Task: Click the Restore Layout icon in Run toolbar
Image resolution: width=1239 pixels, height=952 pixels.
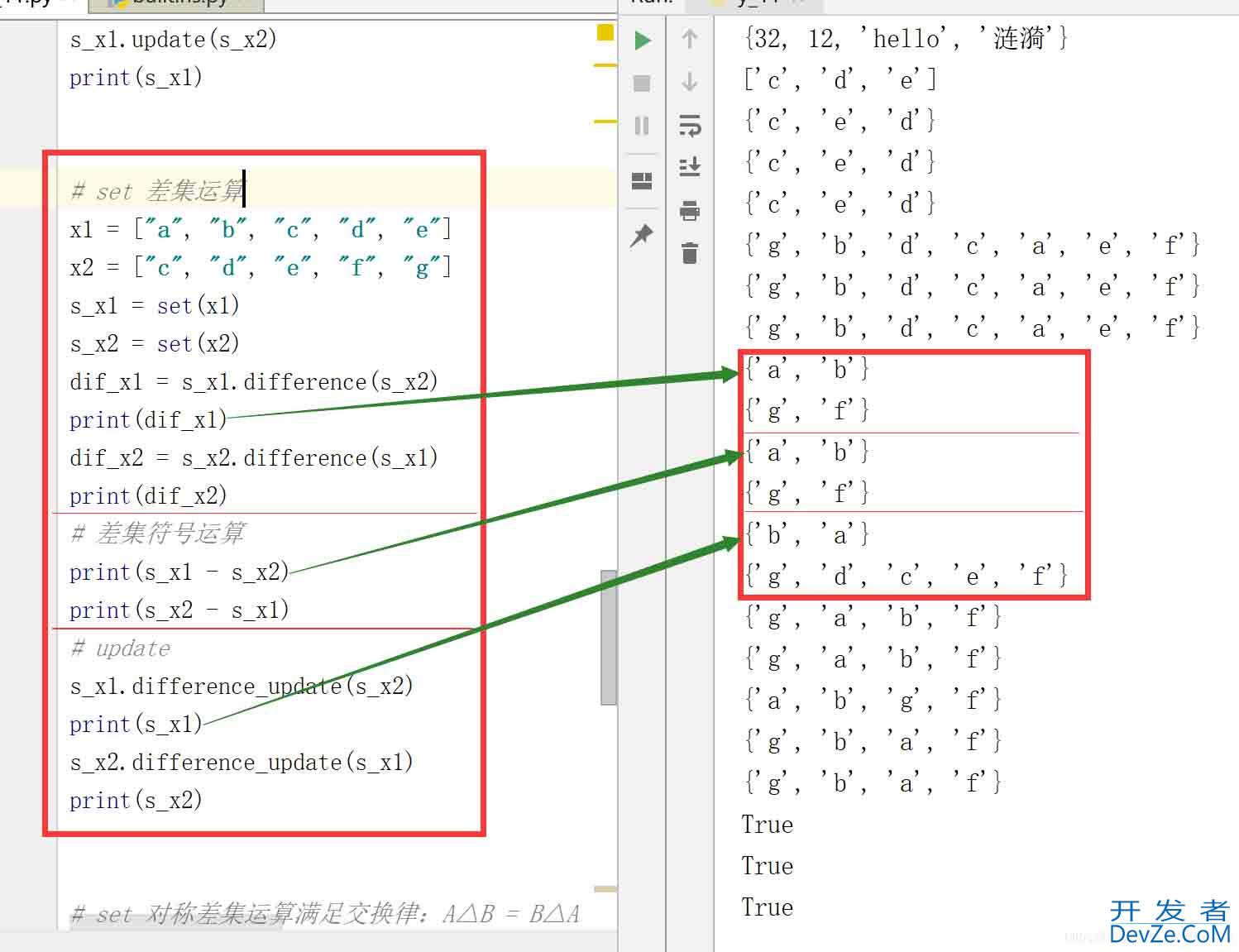Action: pos(642,181)
